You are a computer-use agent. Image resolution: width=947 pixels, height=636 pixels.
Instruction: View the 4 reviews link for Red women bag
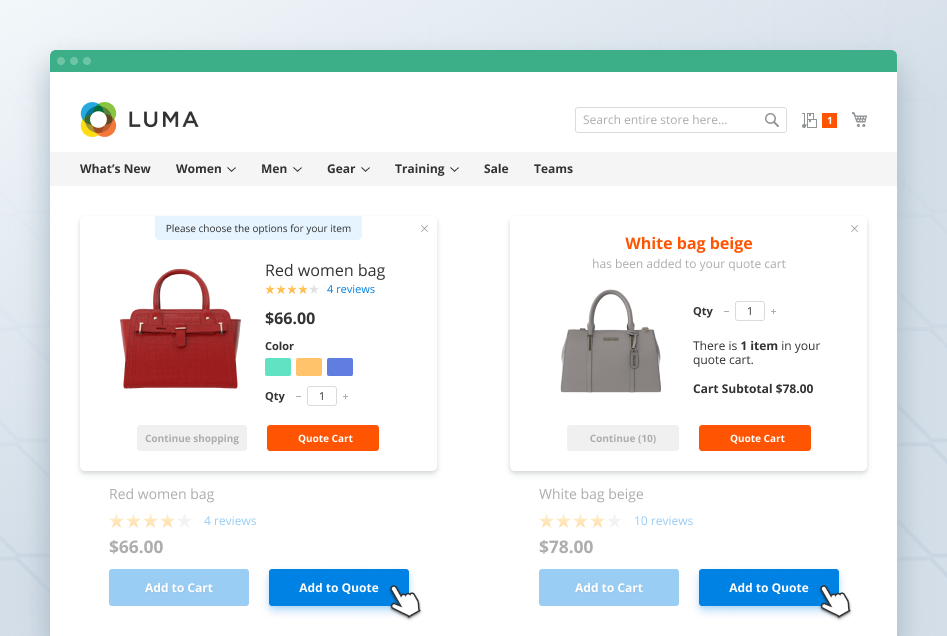350,289
